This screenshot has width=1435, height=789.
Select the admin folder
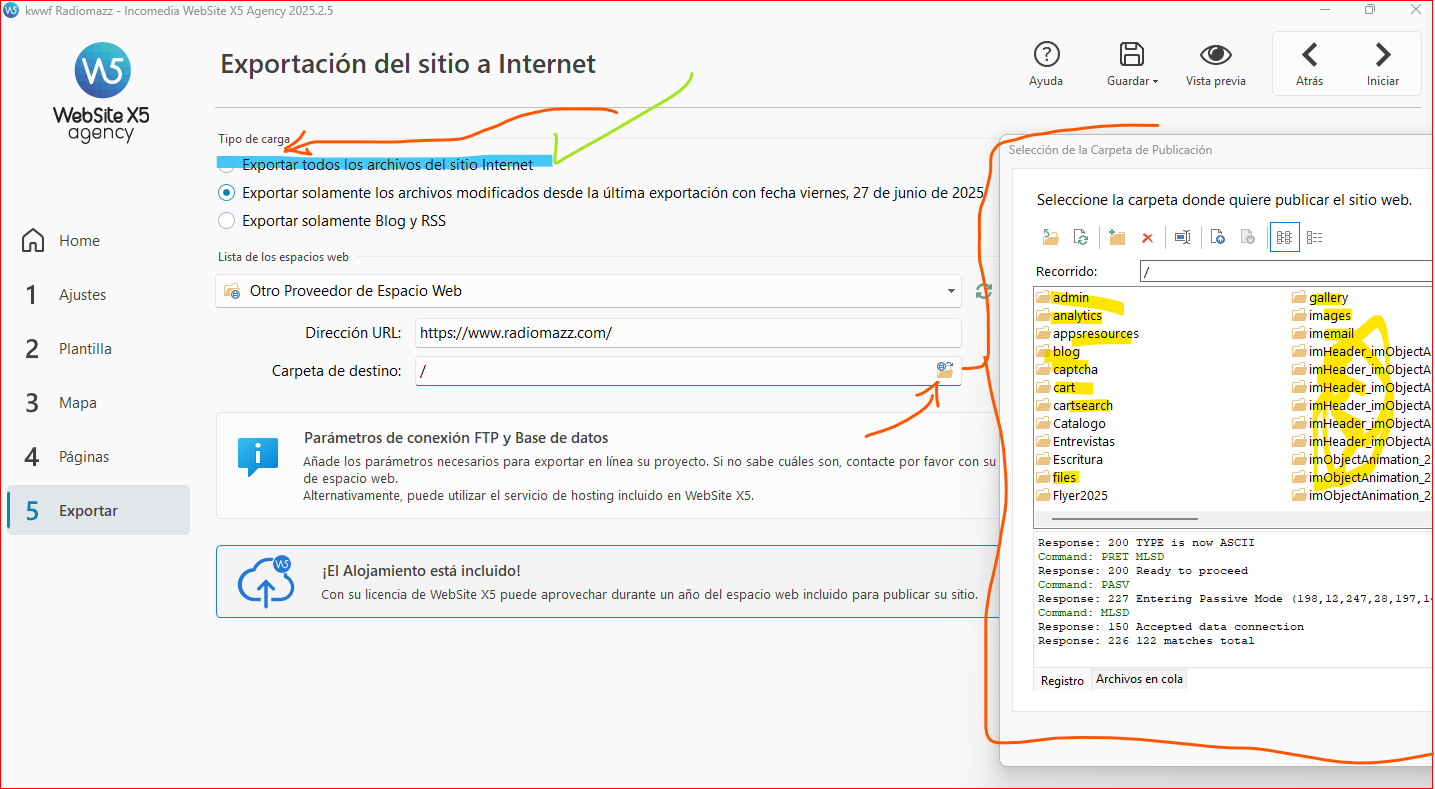pos(1063,298)
